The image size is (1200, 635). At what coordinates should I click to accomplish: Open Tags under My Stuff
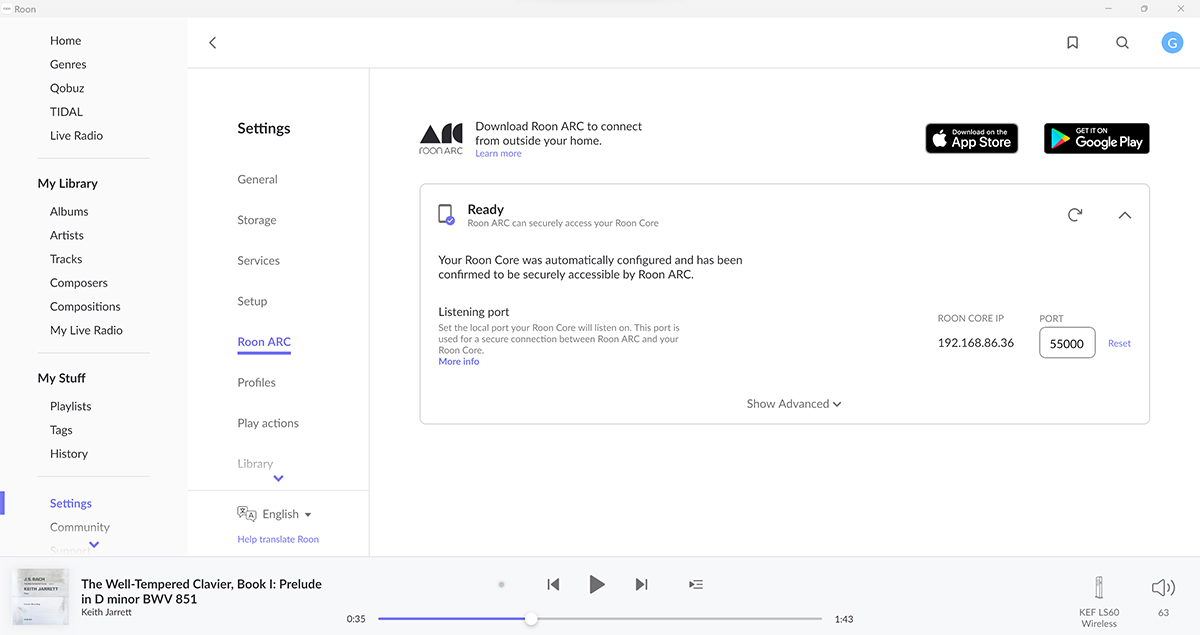(x=61, y=430)
